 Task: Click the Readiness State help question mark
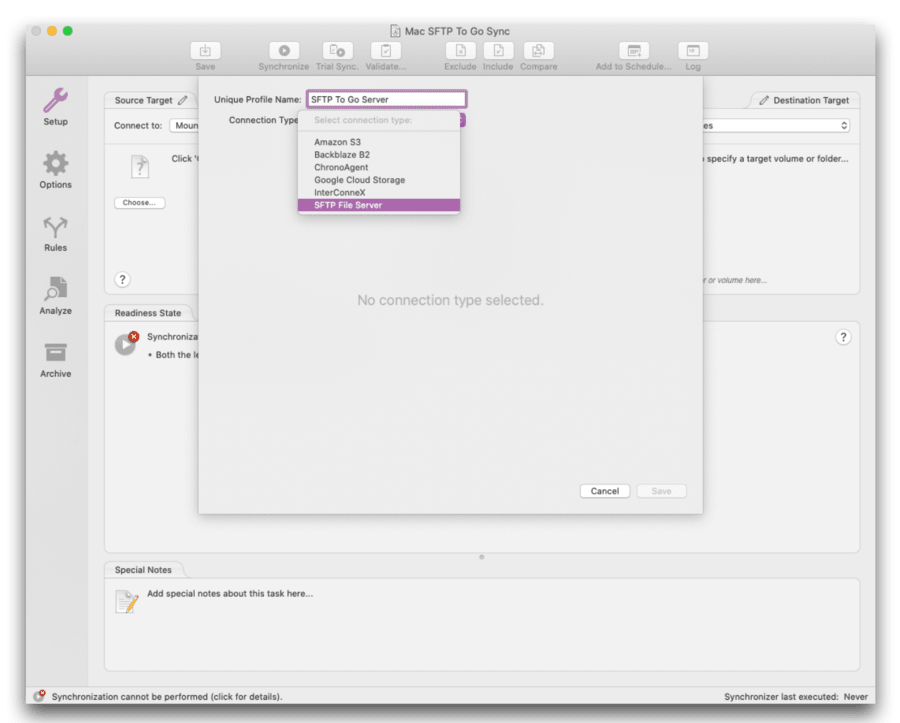coord(843,337)
